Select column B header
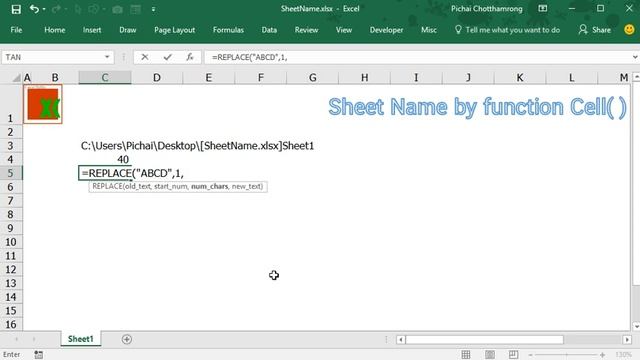Viewport: 640px width, 360px height. click(55, 78)
